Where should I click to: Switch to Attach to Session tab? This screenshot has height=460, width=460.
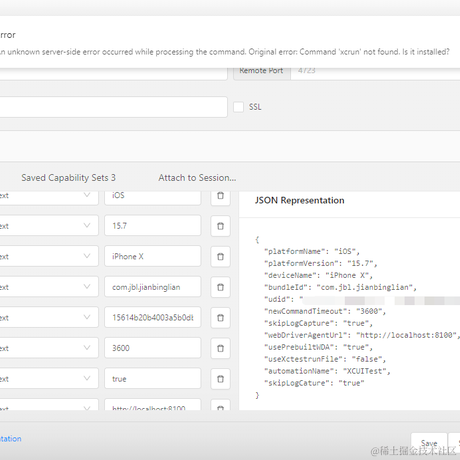pos(197,178)
